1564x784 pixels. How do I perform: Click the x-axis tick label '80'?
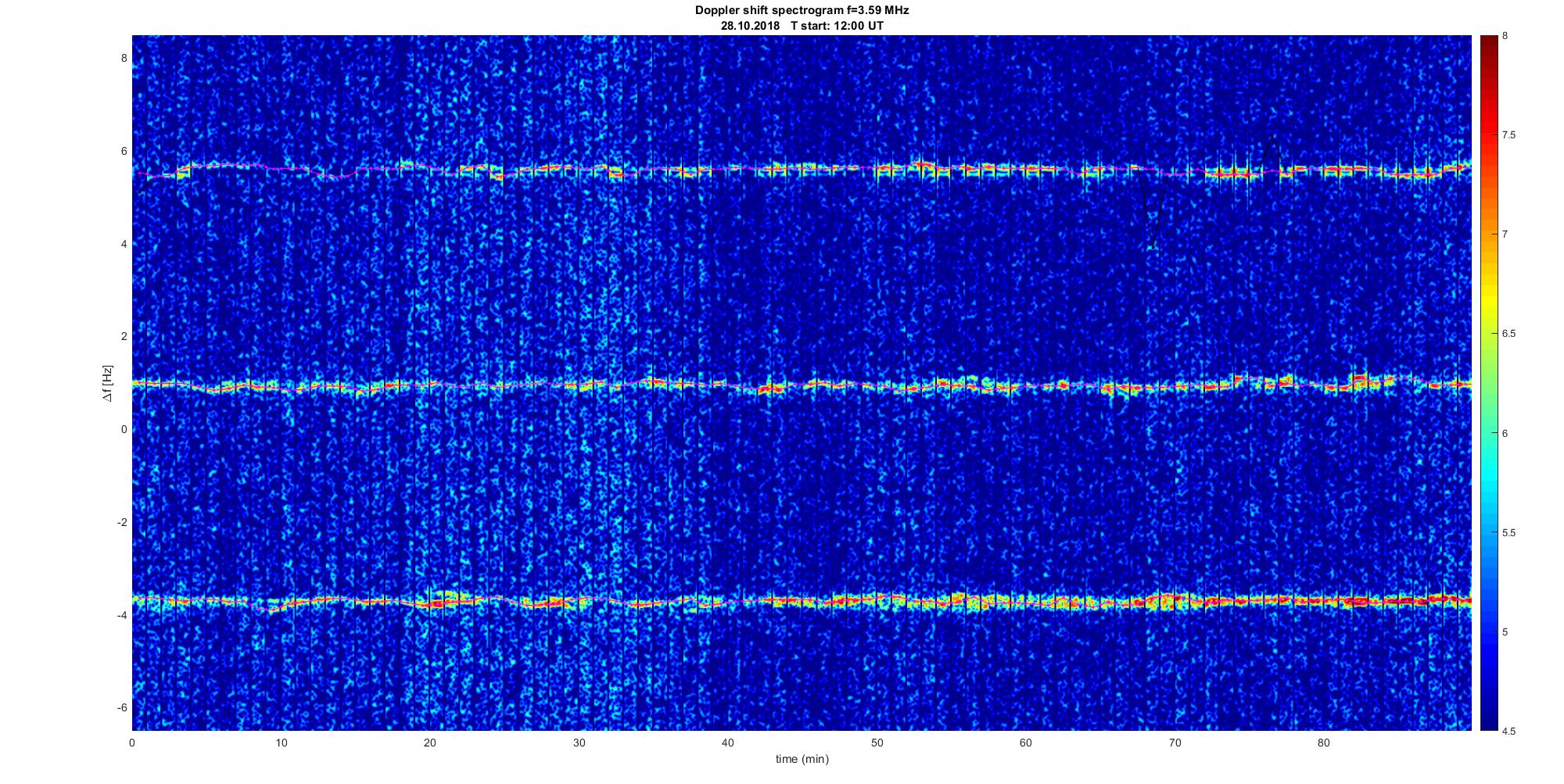[1323, 743]
